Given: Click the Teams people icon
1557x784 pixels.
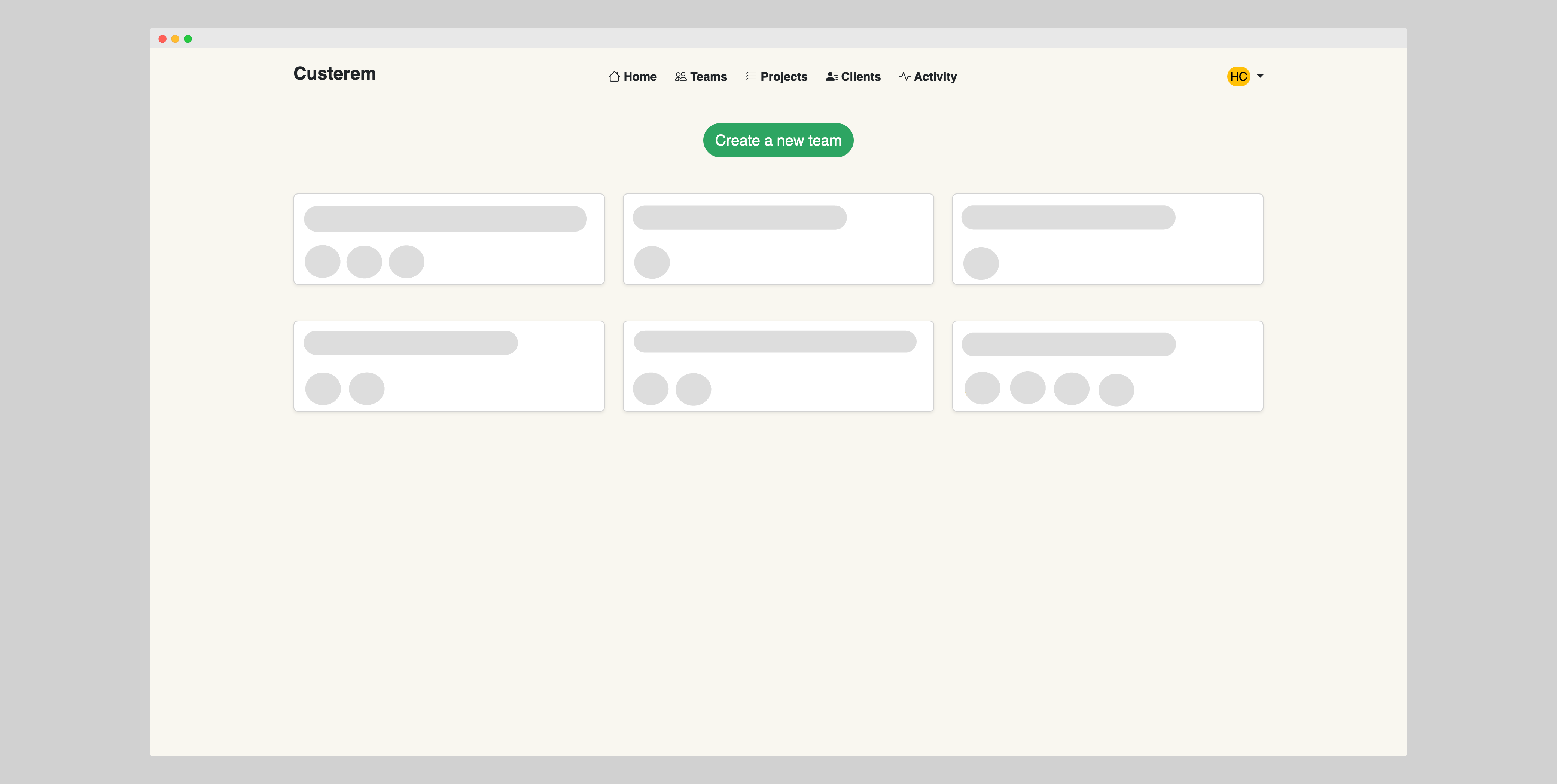Looking at the screenshot, I should tap(680, 76).
